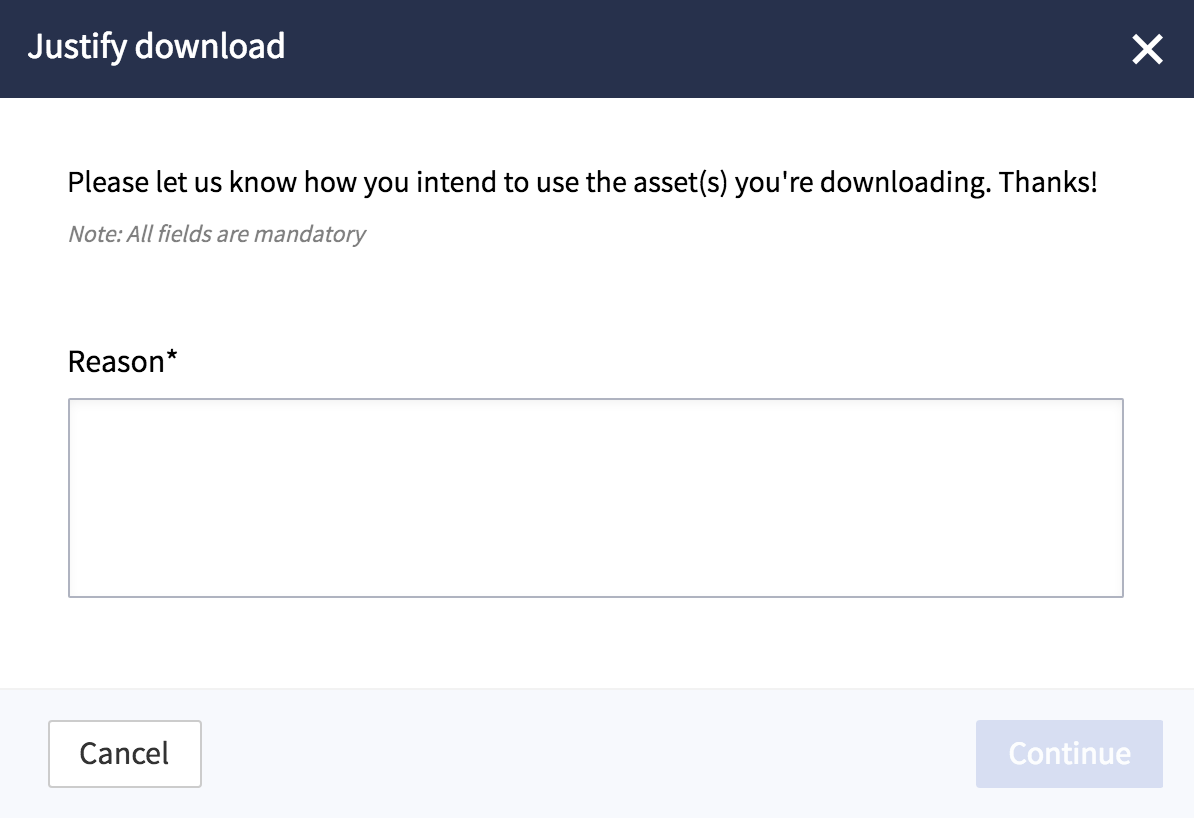The image size is (1194, 818).
Task: Click the italic Note text
Action: 216,234
